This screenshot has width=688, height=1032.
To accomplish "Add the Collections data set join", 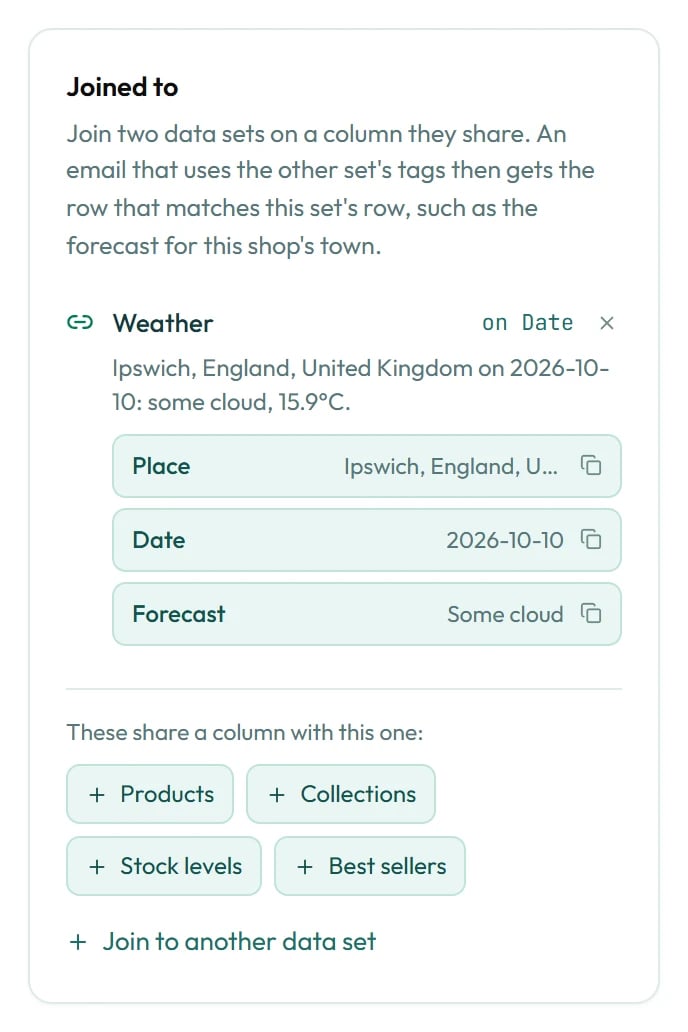I will click(x=340, y=794).
